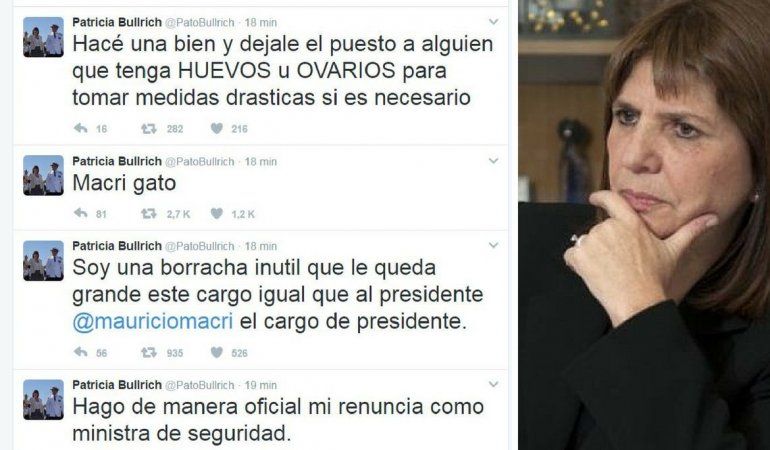Retweet the 'Macri gato' tweet
Image resolution: width=770 pixels, height=450 pixels.
pyautogui.click(x=149, y=214)
